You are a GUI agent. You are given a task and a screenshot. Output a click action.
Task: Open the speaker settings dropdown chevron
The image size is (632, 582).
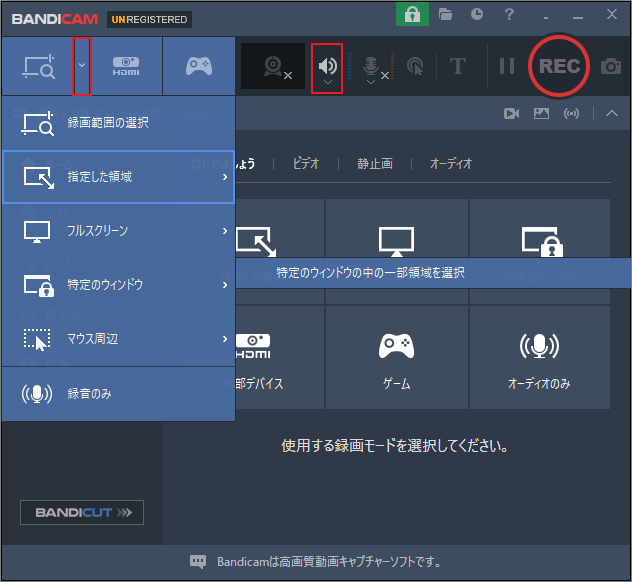[x=328, y=83]
